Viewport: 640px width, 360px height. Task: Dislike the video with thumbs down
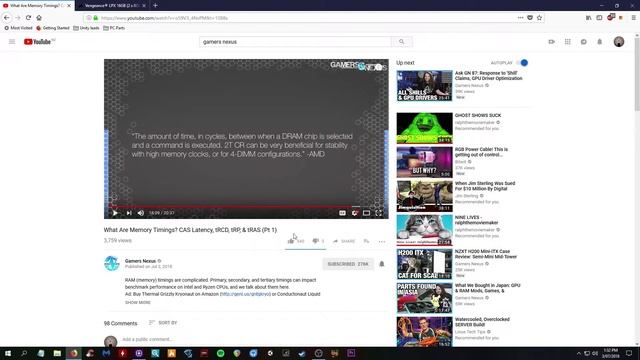pos(316,241)
